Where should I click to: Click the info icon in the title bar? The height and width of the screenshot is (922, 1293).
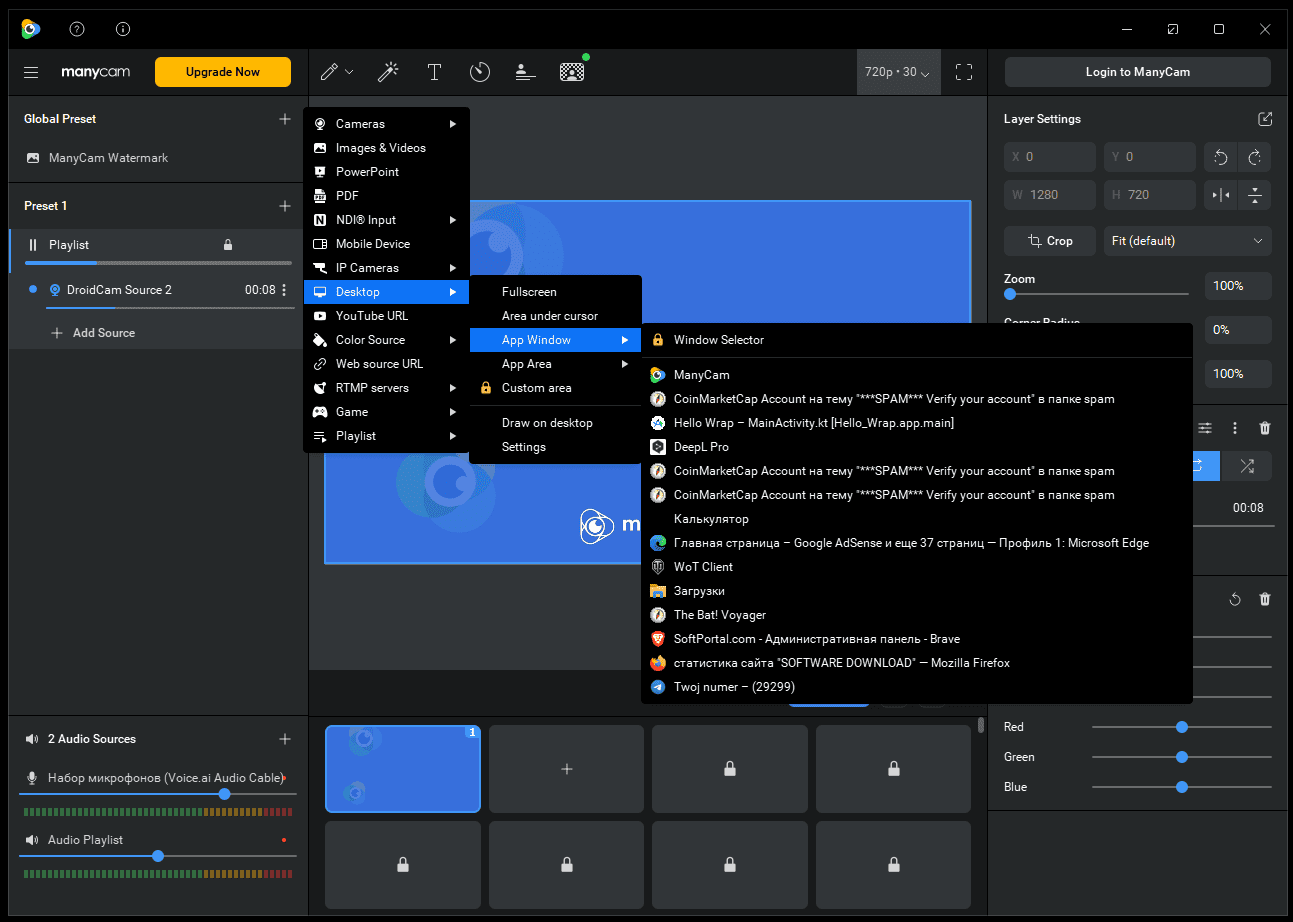[x=123, y=29]
